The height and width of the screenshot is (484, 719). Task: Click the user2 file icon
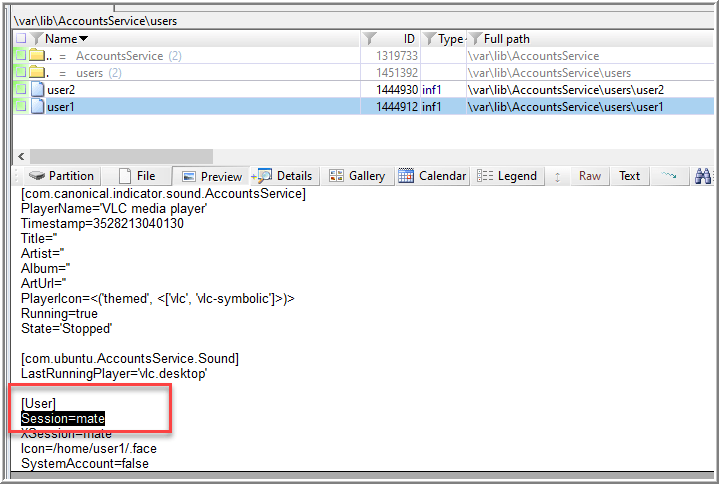pos(37,90)
